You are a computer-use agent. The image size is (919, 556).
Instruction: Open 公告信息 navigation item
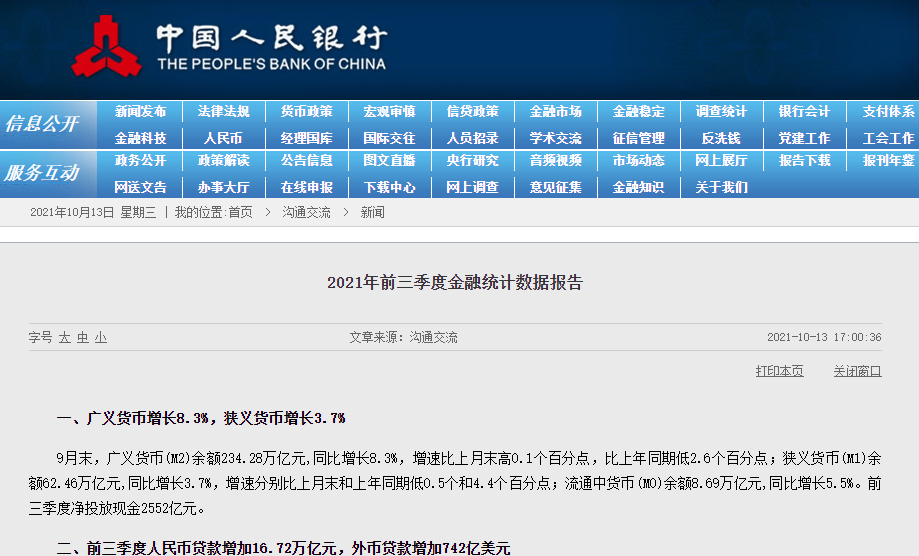pyautogui.click(x=307, y=161)
